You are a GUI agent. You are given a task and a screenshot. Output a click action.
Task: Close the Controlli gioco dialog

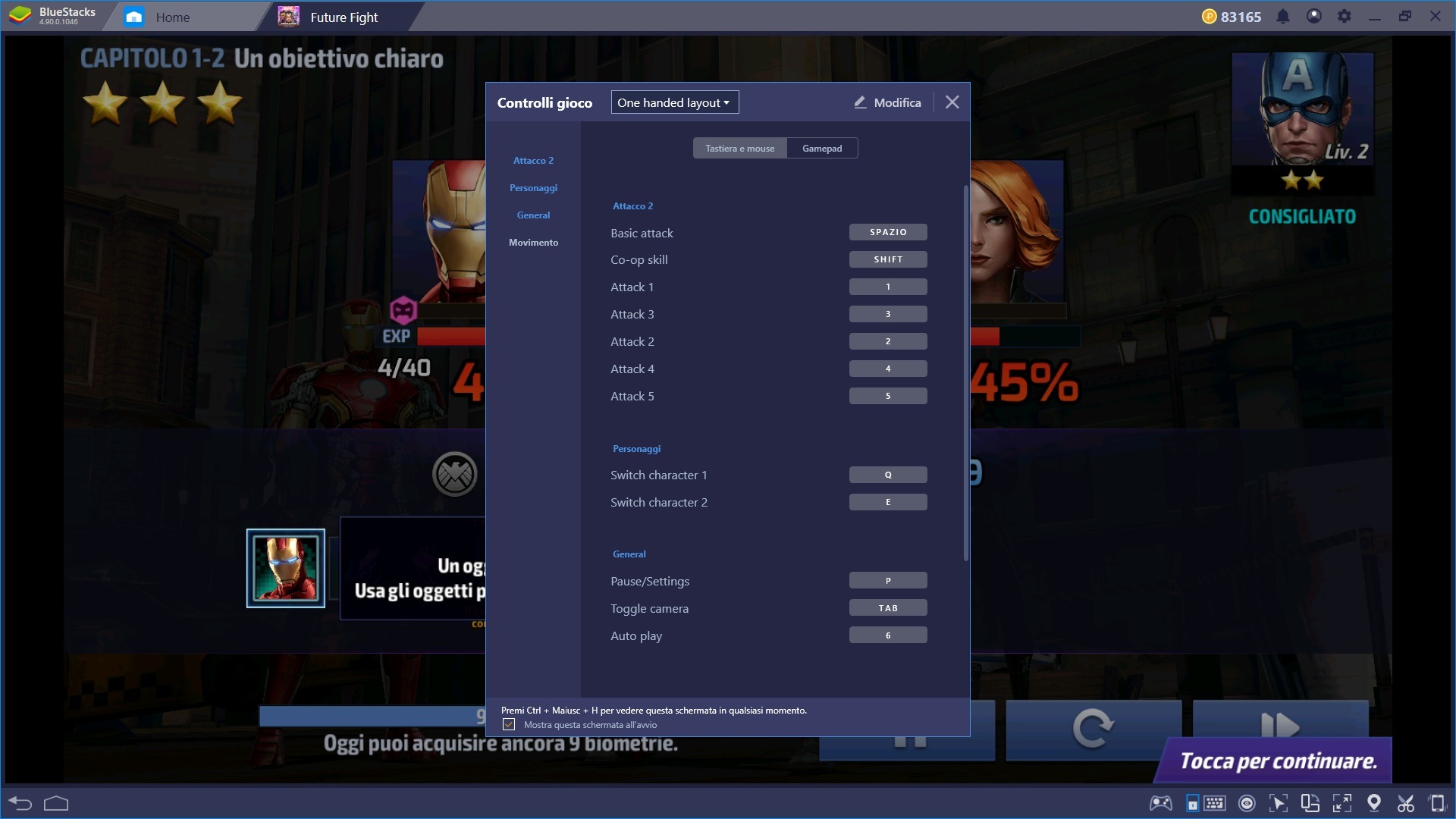coord(952,102)
